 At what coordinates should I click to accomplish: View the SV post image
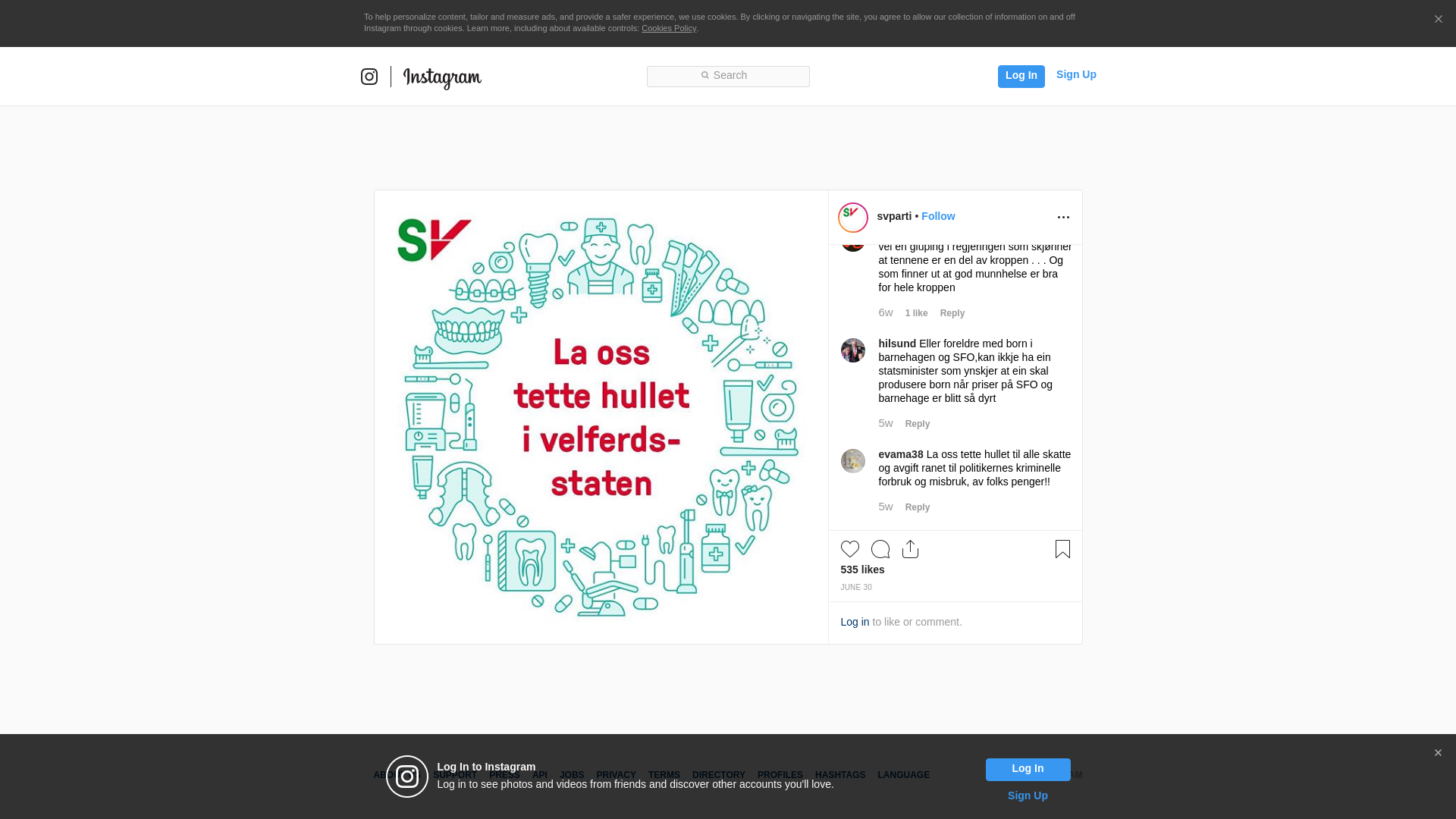point(601,417)
